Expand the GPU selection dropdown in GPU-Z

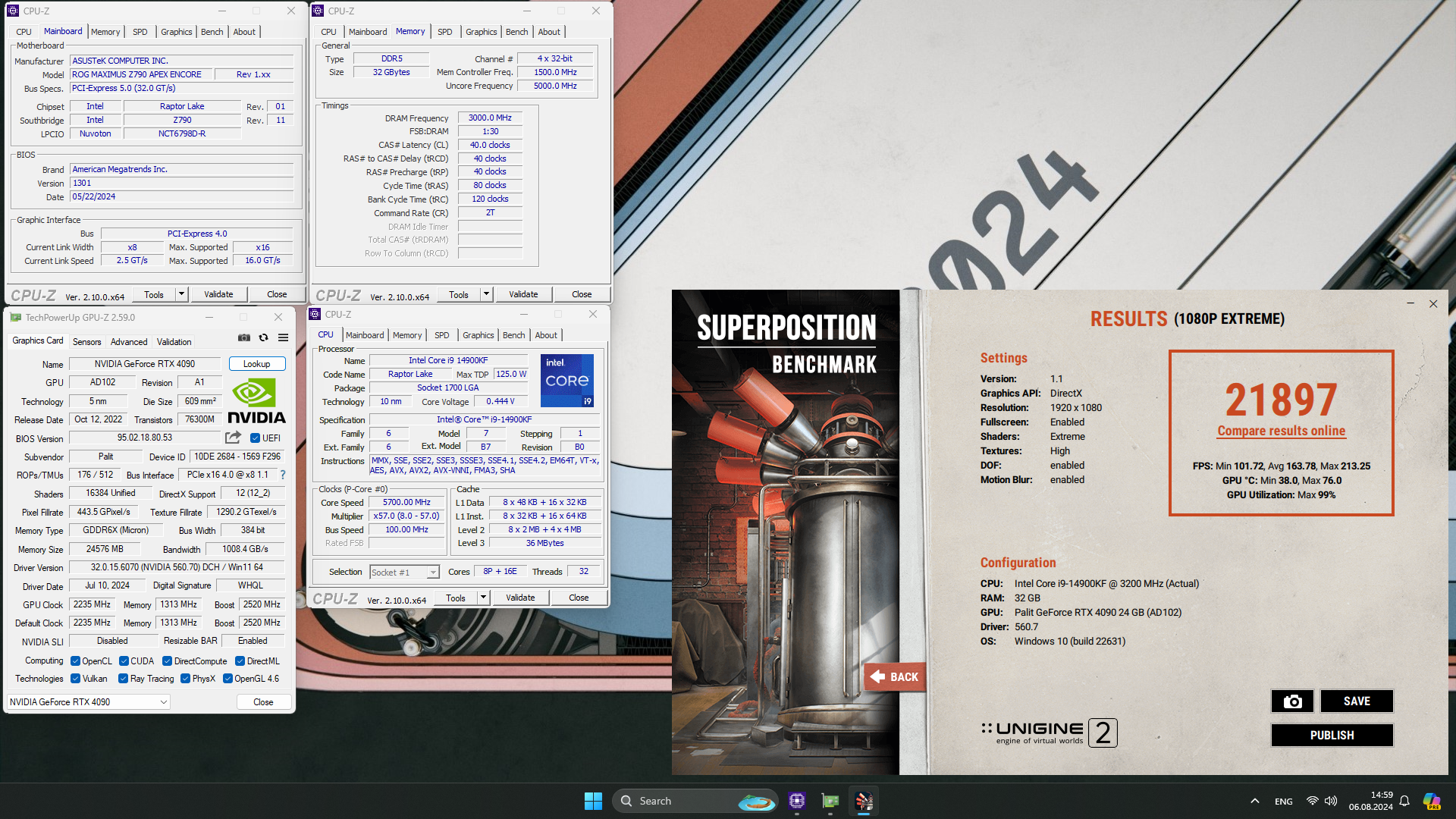pos(89,701)
